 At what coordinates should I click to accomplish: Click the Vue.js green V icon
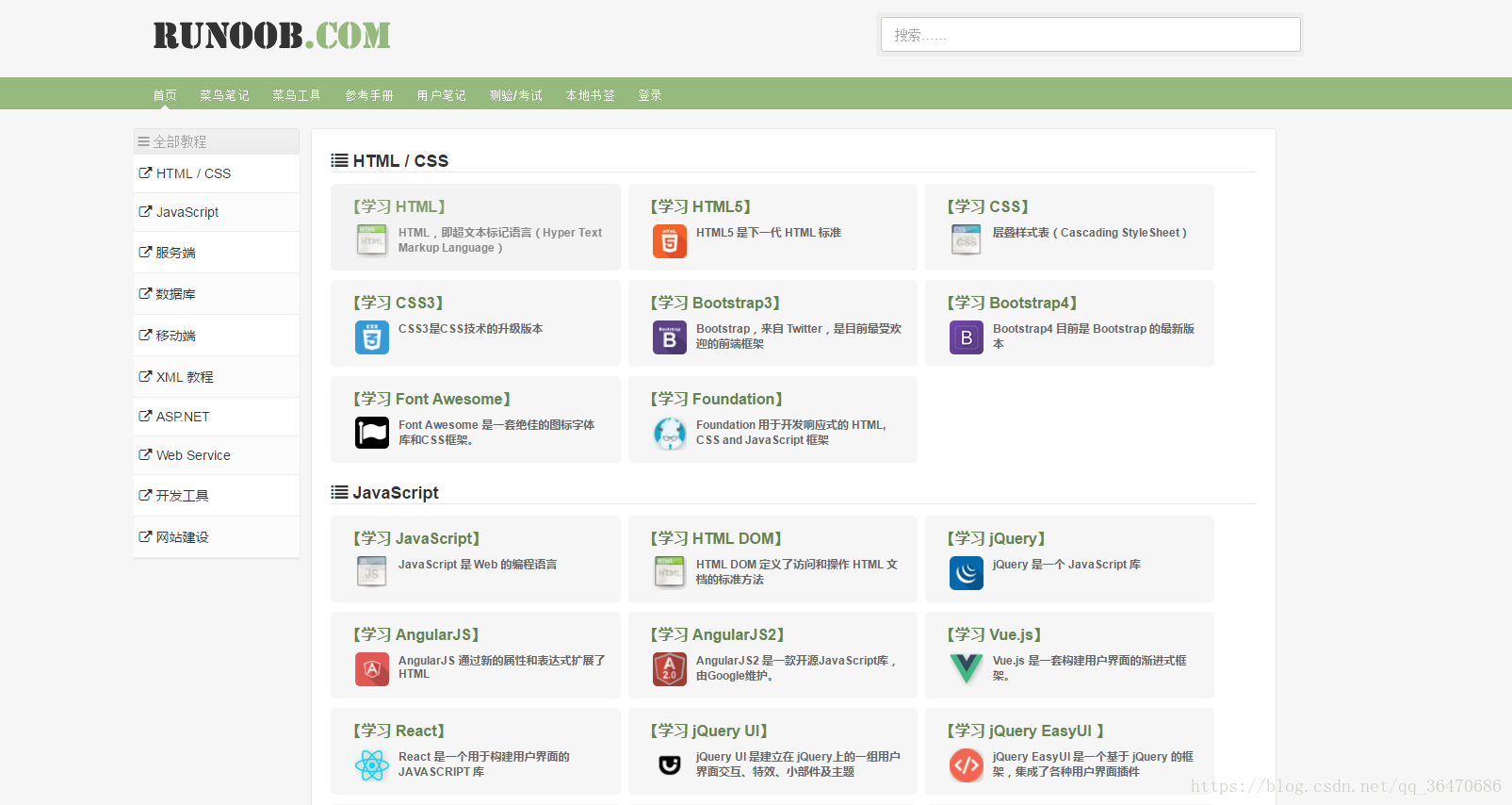tap(967, 668)
